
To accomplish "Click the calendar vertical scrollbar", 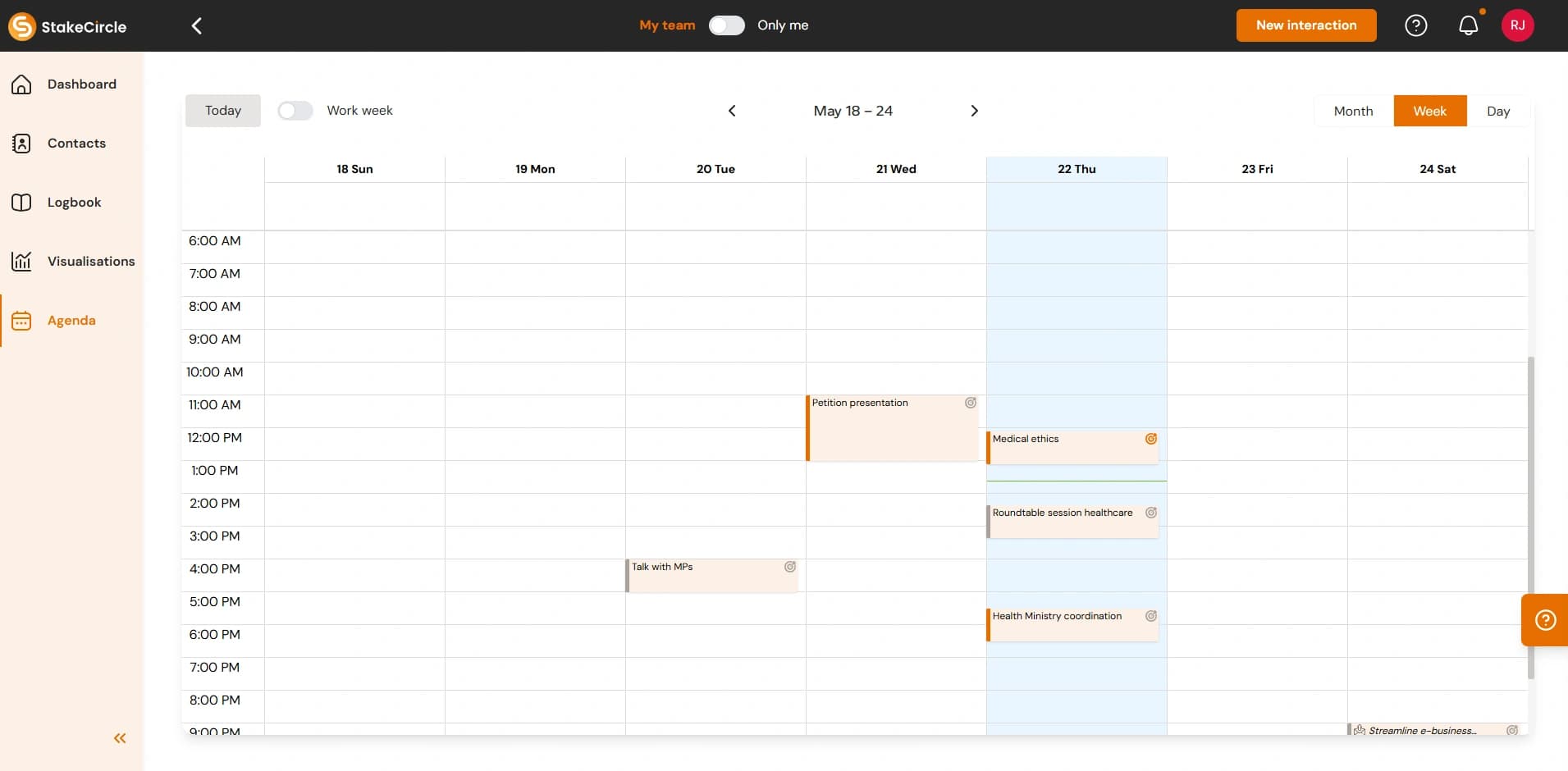I will [x=1530, y=517].
